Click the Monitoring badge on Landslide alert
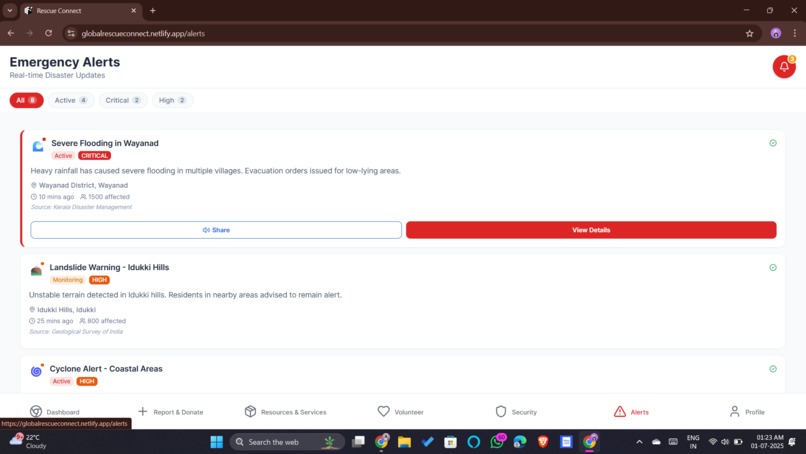806x454 pixels. click(67, 280)
